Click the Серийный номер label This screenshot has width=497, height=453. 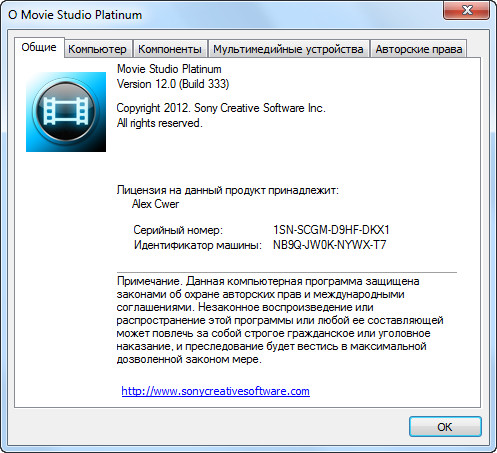(x=178, y=230)
